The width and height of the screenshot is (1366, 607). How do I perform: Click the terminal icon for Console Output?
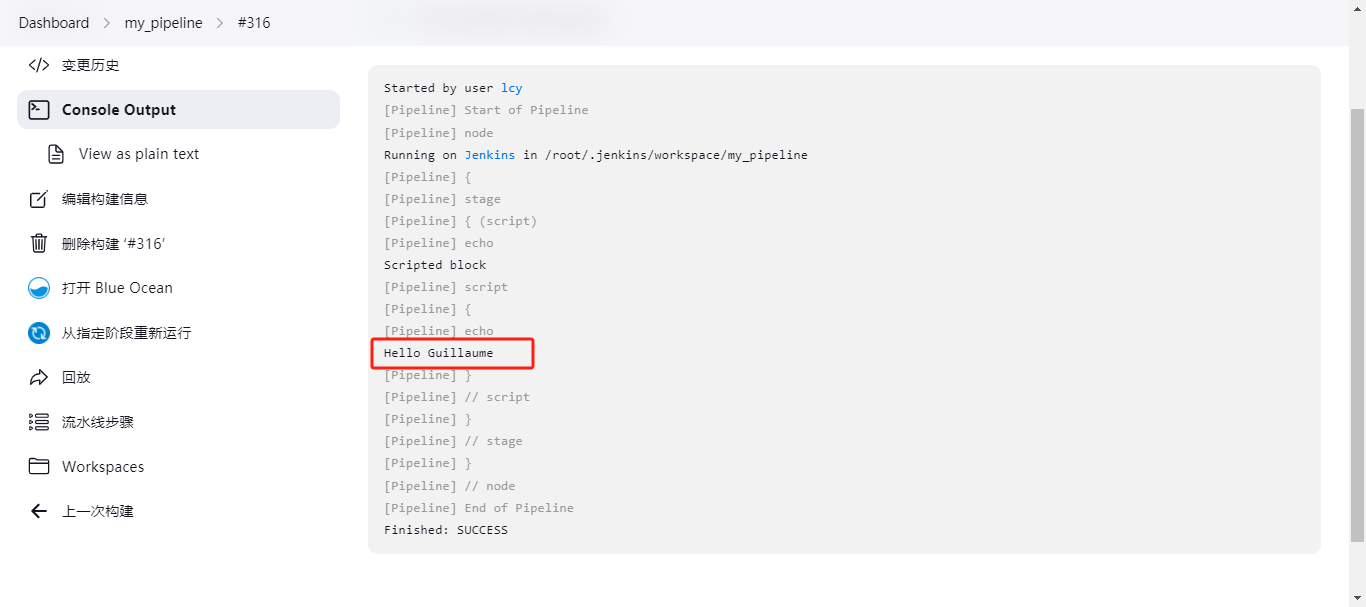[39, 110]
